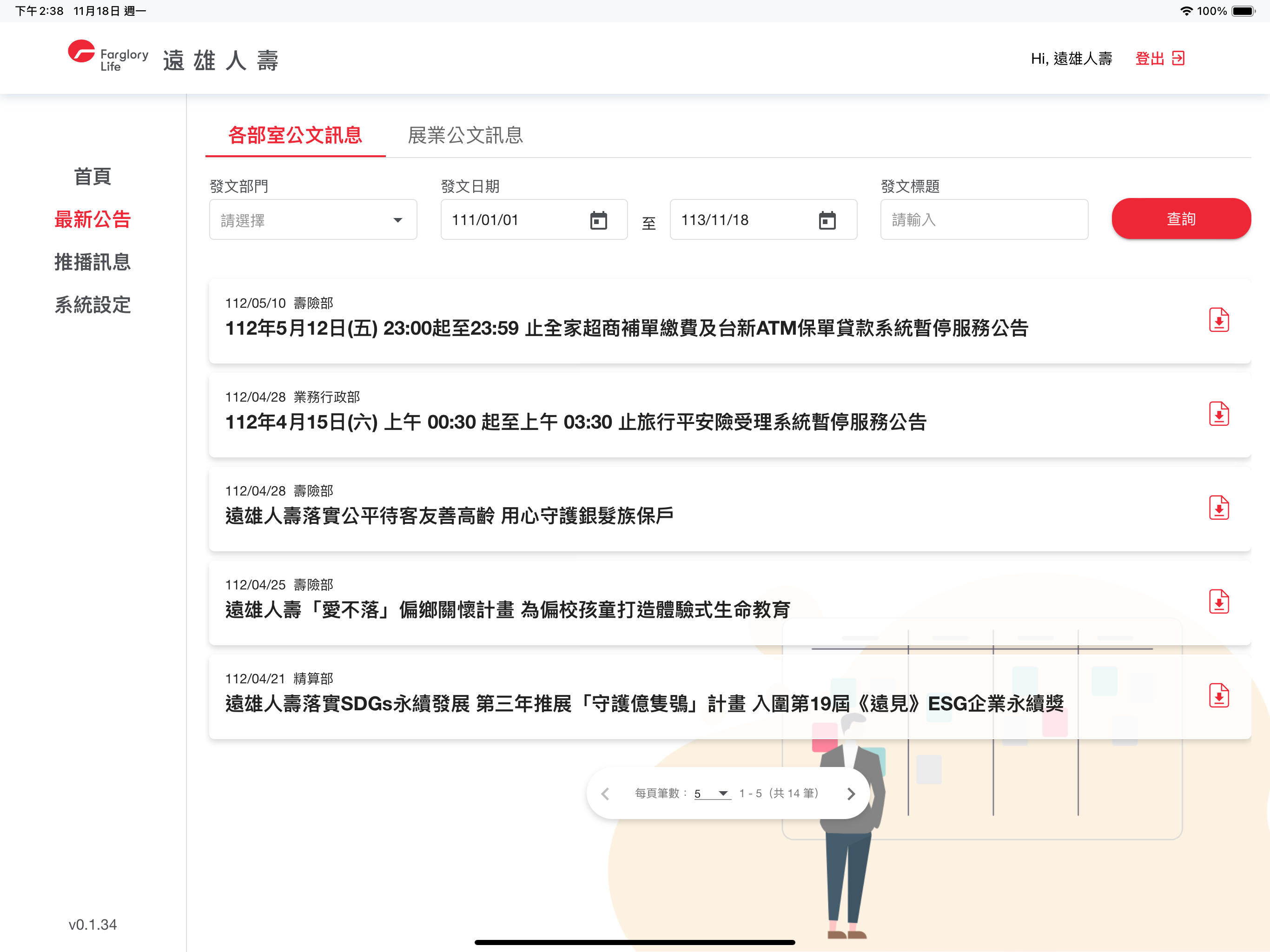Tap the clock showing 下午 2:38
Viewport: 1270px width, 952px height.
(39, 11)
